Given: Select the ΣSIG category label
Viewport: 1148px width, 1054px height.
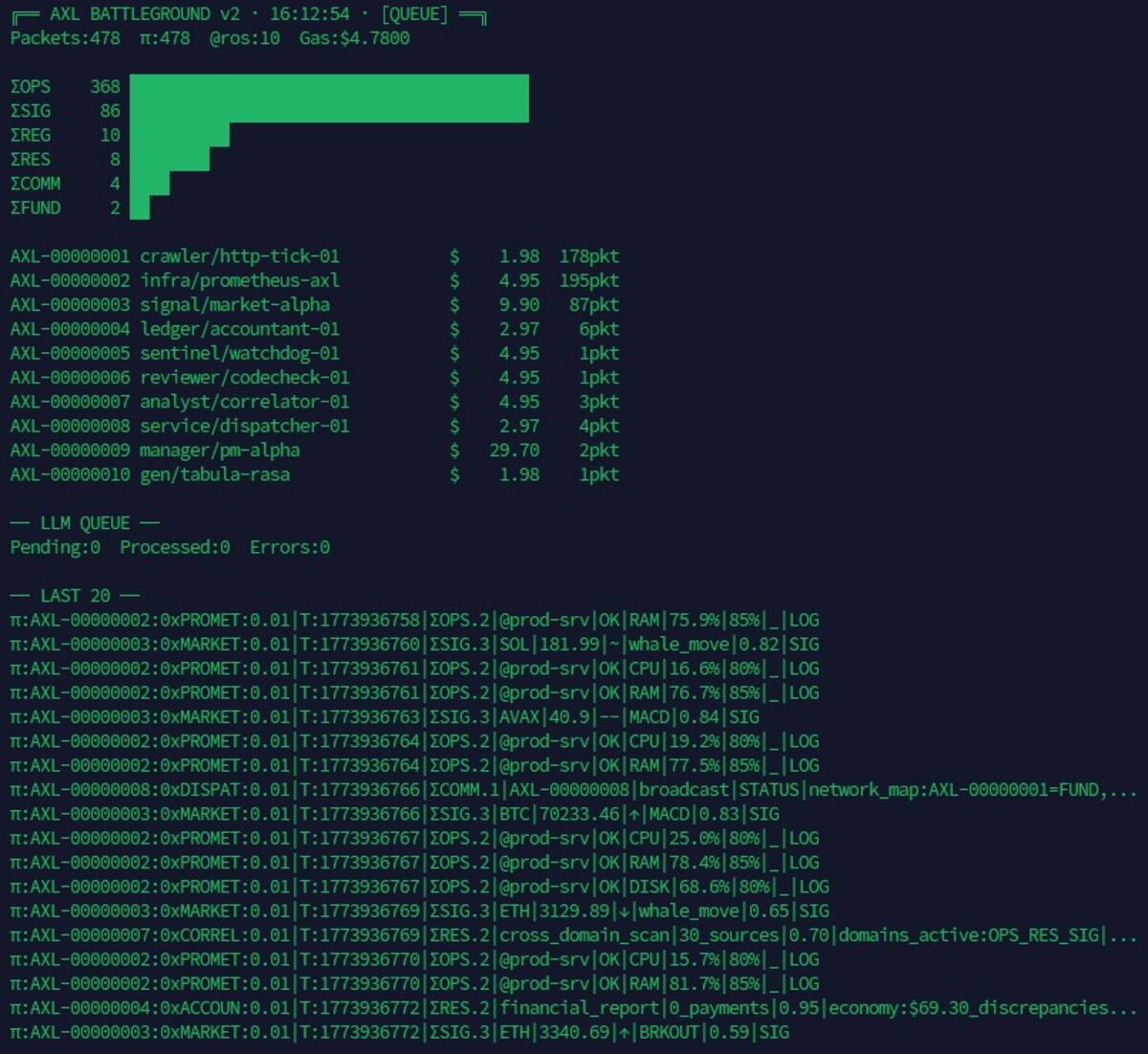Looking at the screenshot, I should click(31, 111).
